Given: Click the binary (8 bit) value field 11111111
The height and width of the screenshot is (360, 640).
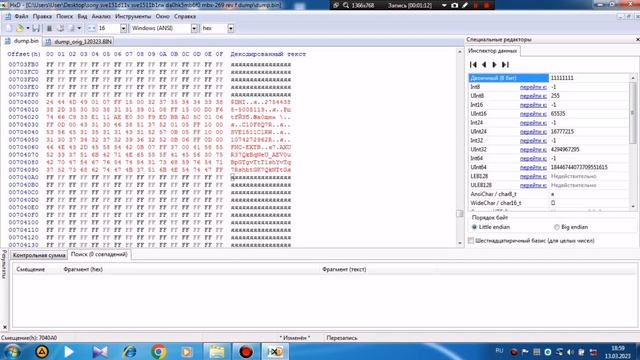Looking at the screenshot, I should tap(589, 78).
